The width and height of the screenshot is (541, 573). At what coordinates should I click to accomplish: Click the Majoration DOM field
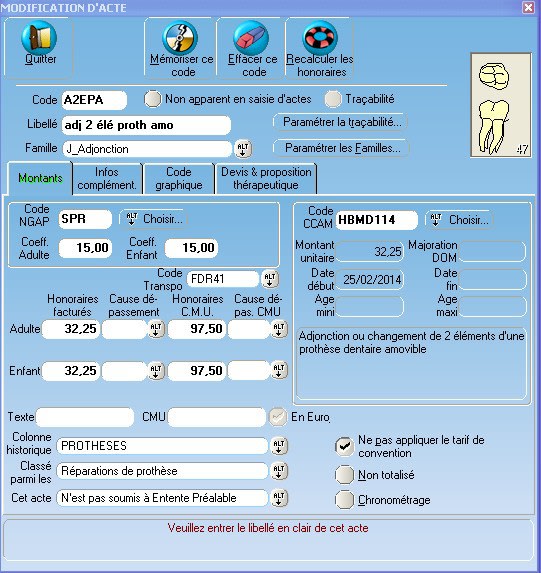492,251
